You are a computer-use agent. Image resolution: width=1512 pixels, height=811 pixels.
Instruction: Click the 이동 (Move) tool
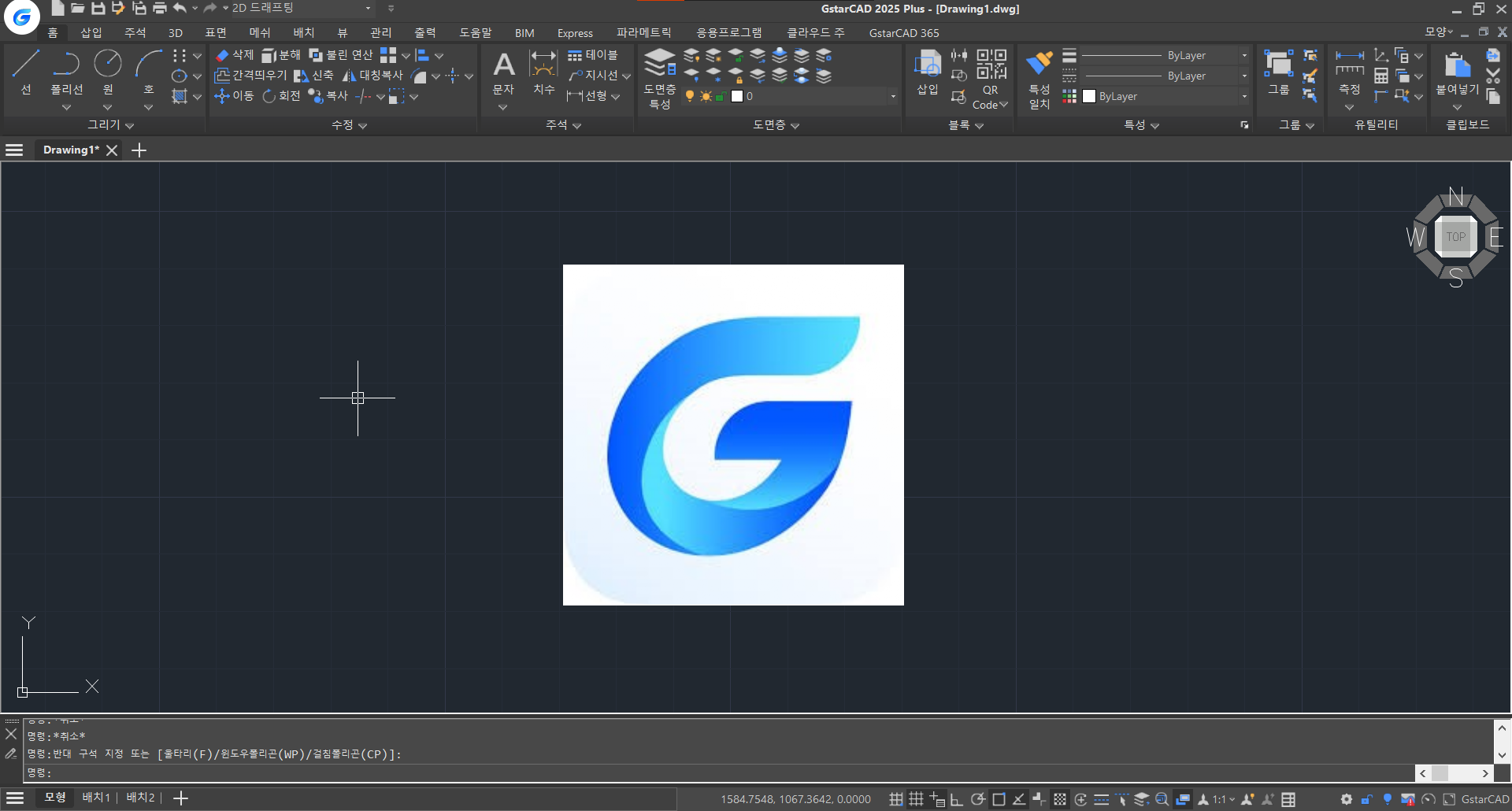coord(234,96)
